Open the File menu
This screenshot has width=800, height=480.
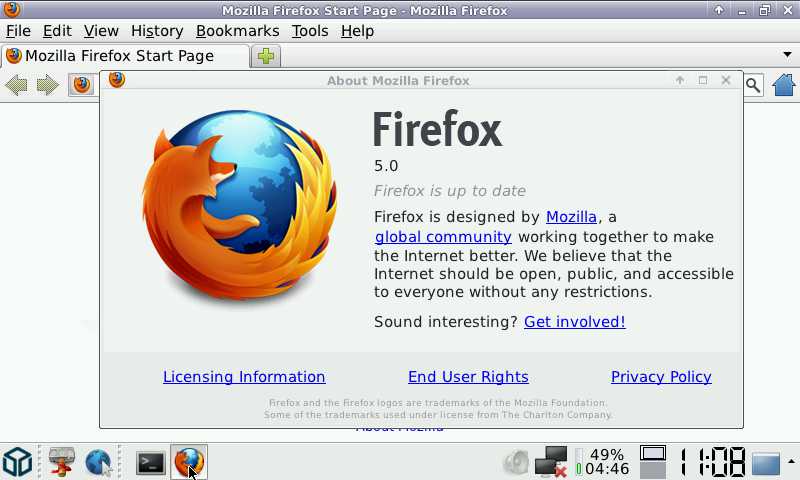coord(18,31)
